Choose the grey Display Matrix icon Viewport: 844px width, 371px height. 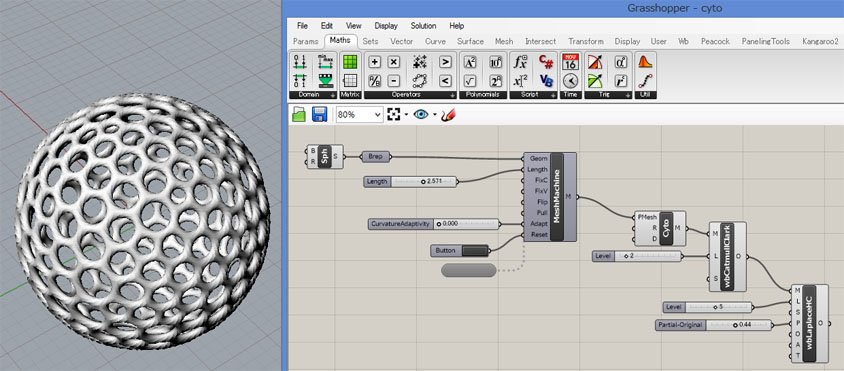coord(350,81)
